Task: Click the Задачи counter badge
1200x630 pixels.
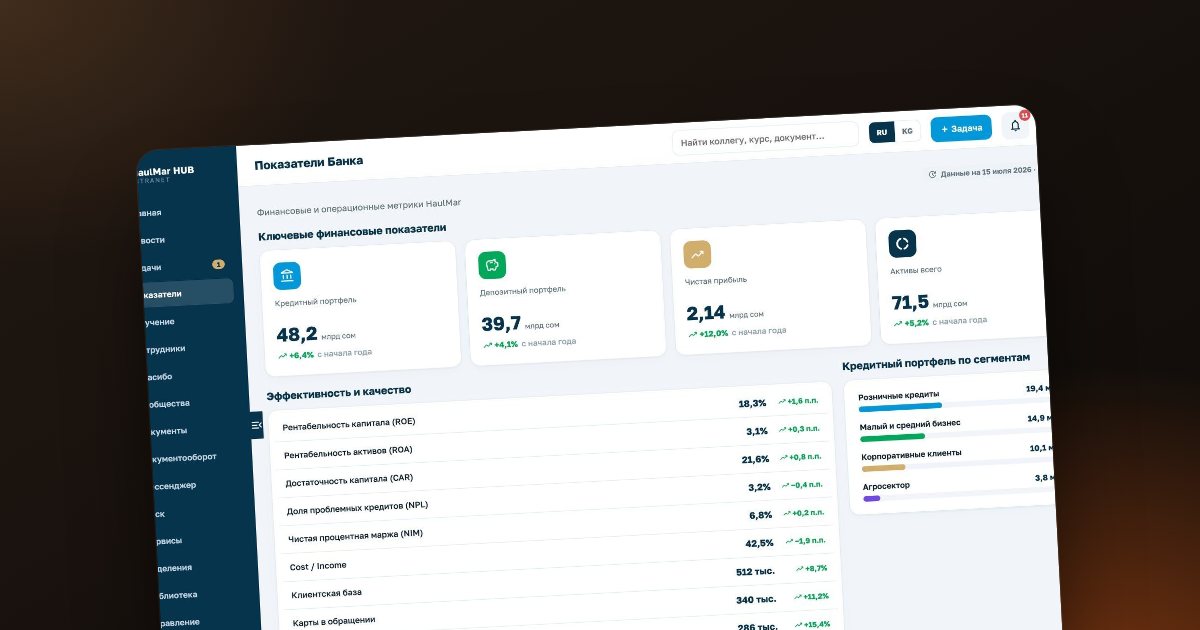Action: [218, 264]
